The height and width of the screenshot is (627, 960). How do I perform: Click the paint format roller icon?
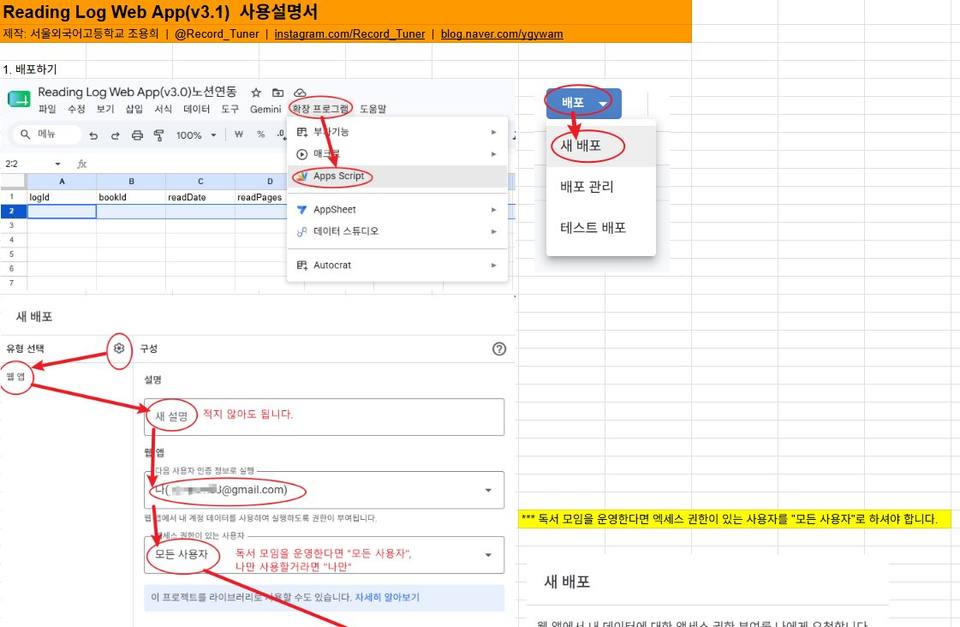[159, 135]
